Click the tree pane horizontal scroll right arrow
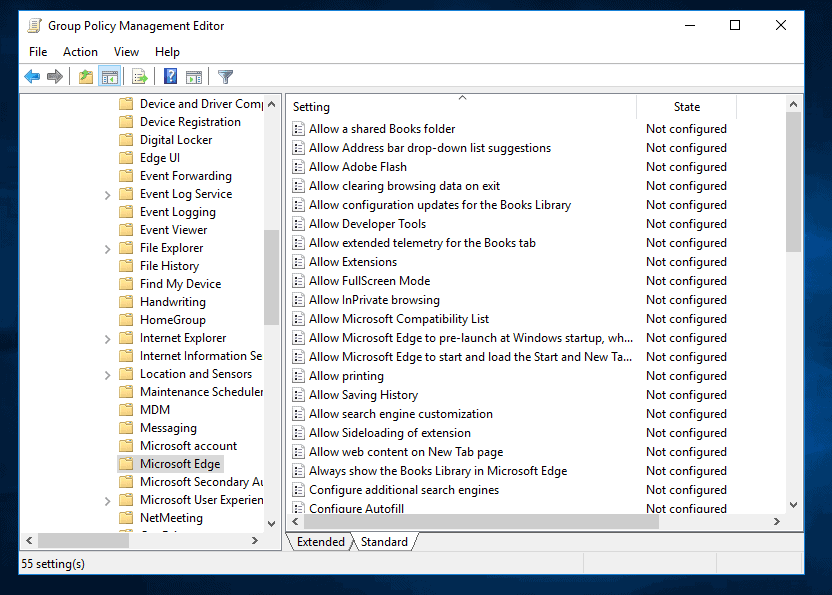 255,540
